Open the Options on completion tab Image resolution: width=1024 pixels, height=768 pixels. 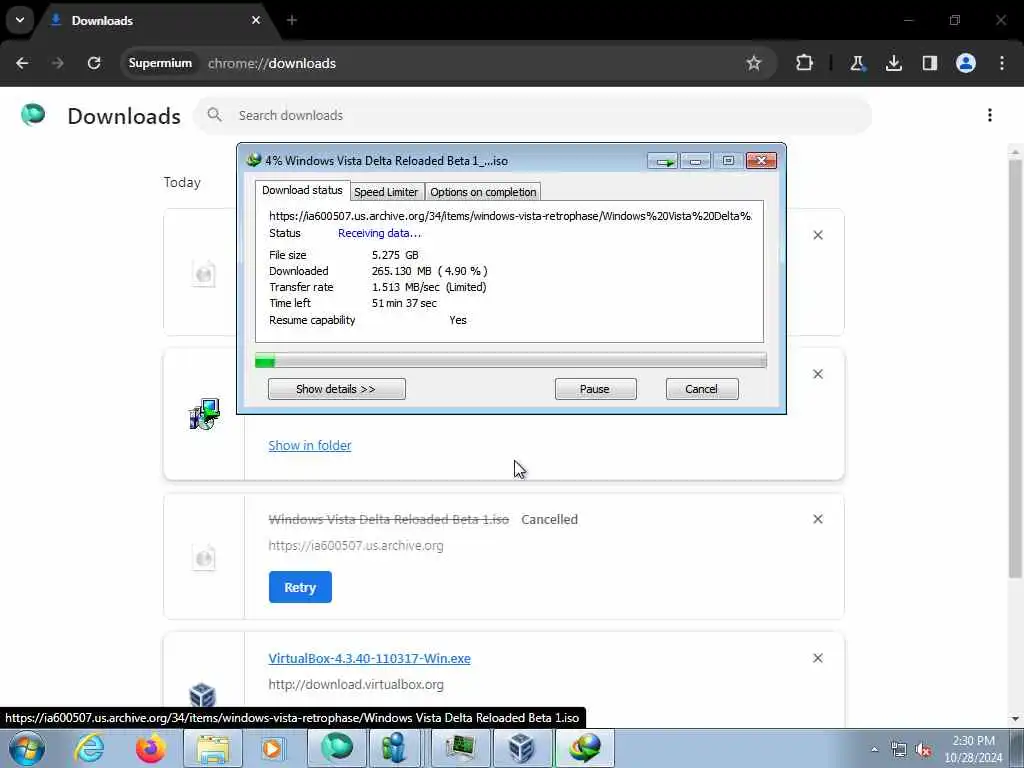483,192
